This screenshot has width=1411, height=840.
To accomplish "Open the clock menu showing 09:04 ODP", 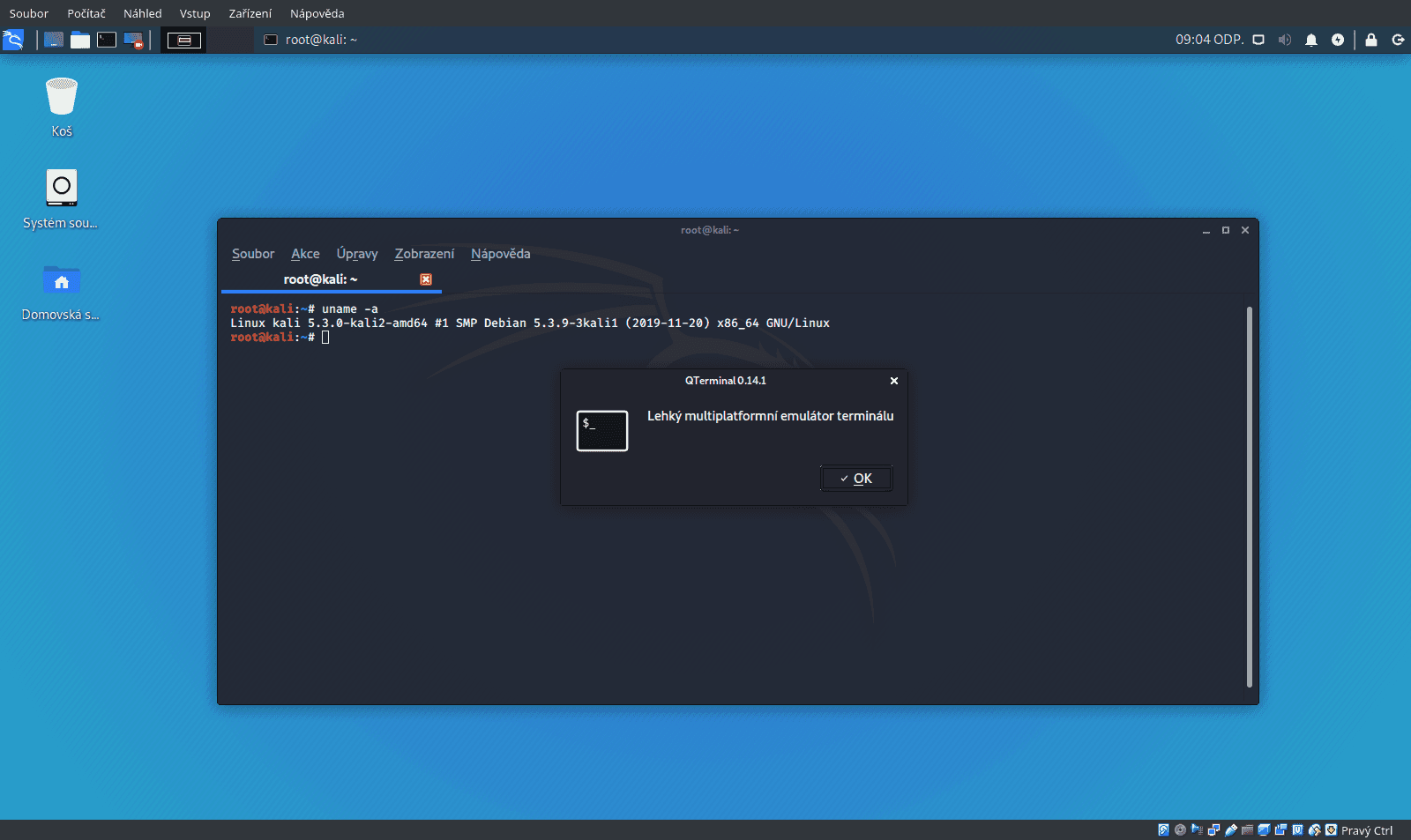I will 1211,39.
